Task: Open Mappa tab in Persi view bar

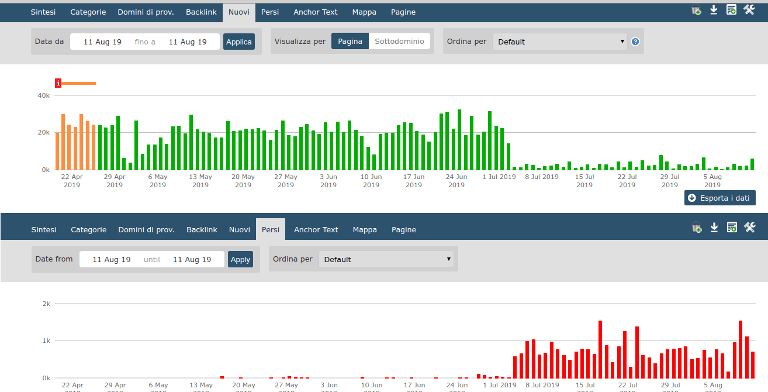Action: click(365, 229)
